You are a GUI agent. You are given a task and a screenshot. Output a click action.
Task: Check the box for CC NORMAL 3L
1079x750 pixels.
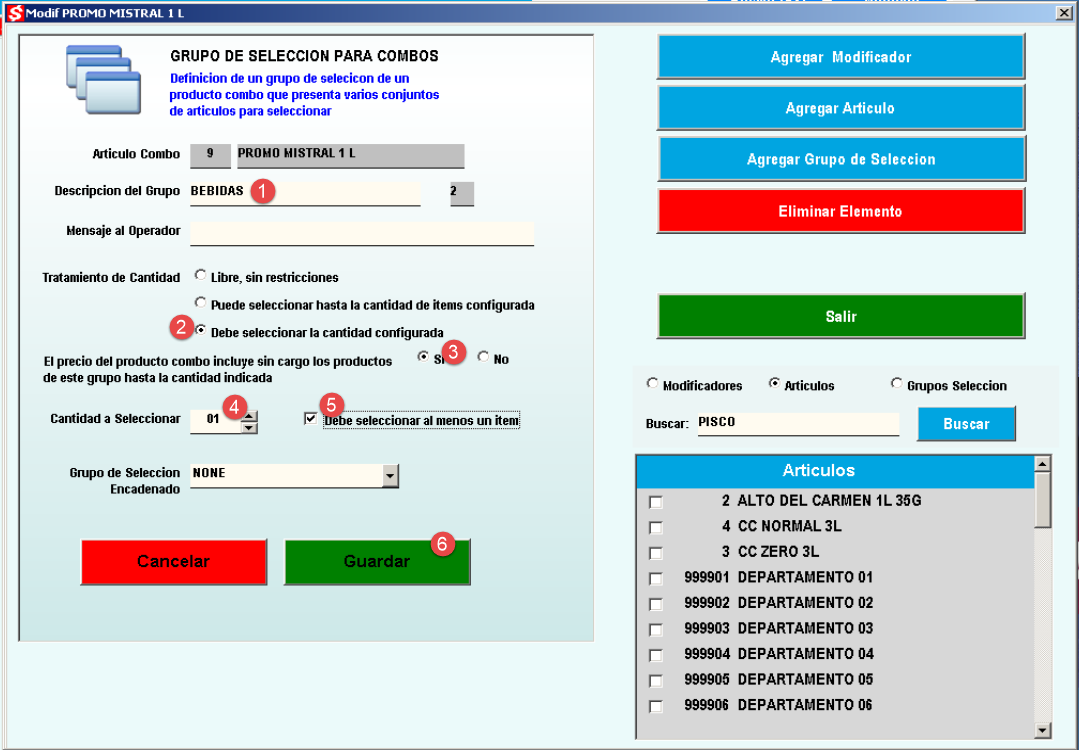(x=656, y=528)
